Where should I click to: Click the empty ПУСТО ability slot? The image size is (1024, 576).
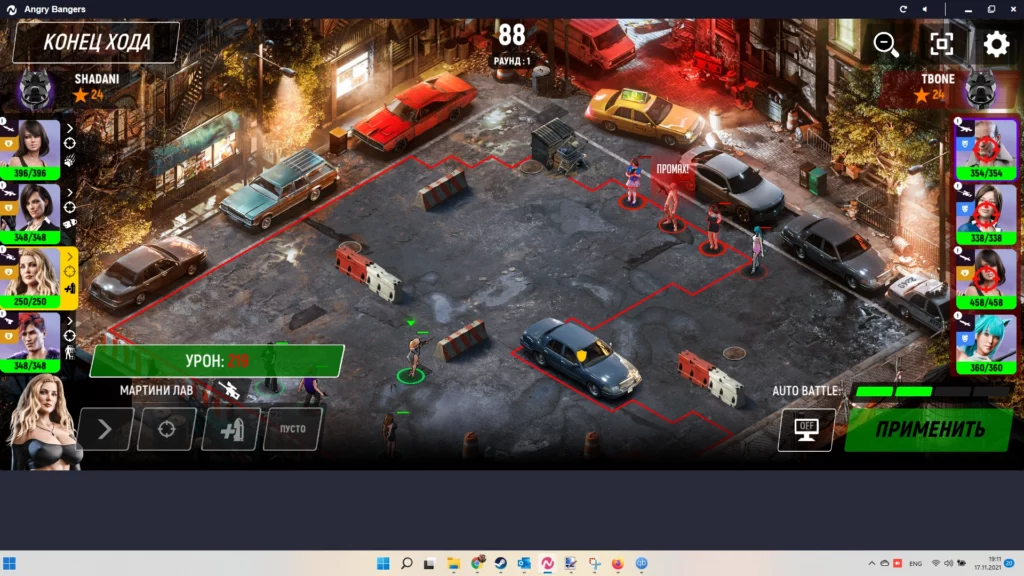293,429
